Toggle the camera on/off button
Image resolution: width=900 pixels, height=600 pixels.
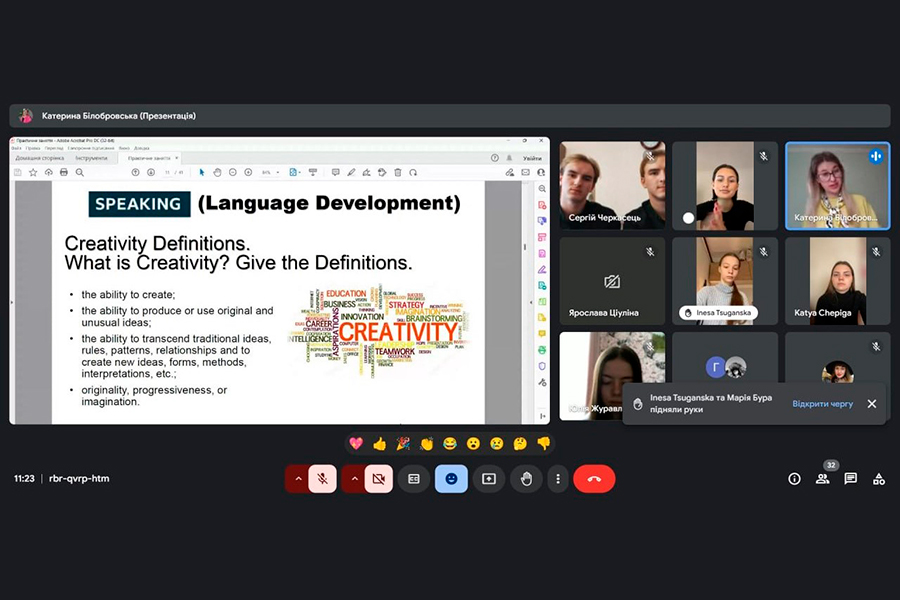378,479
